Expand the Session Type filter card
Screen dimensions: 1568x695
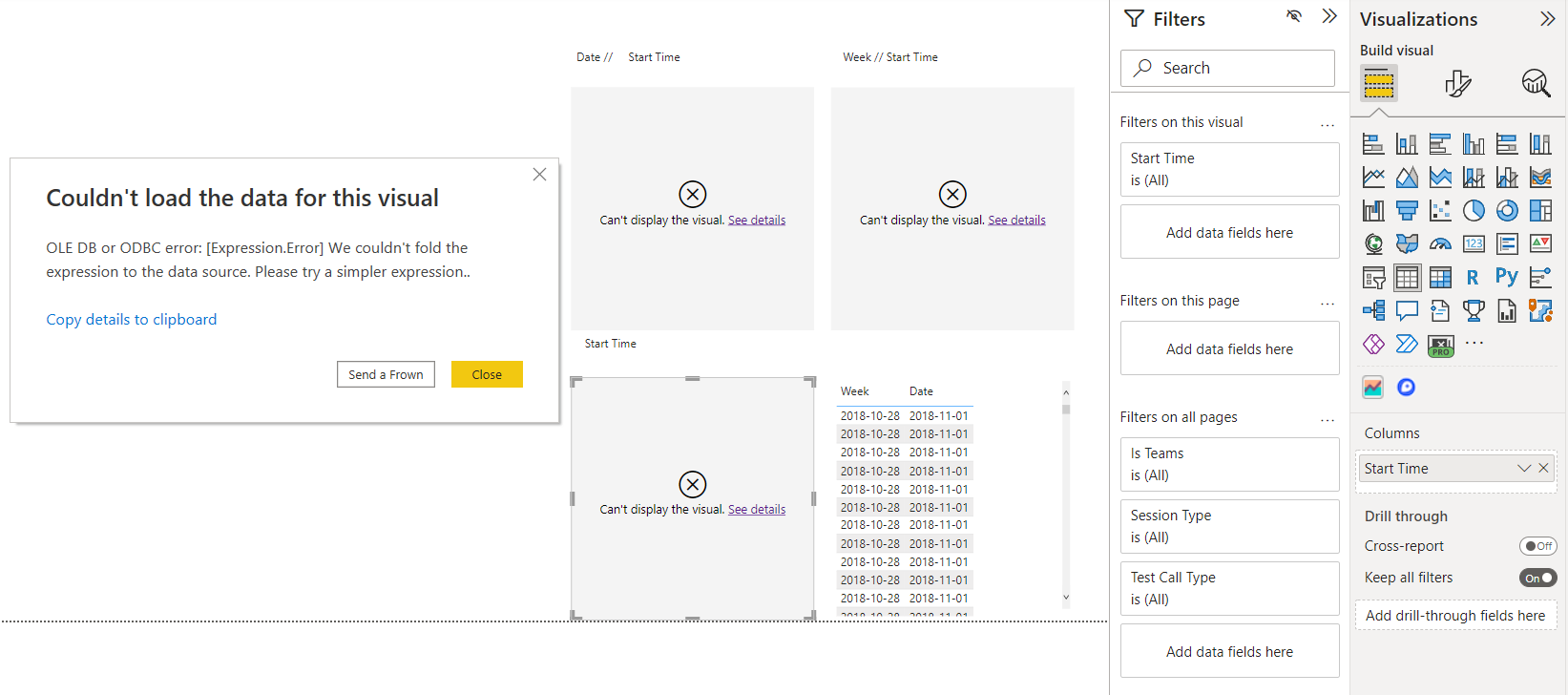(x=1229, y=526)
